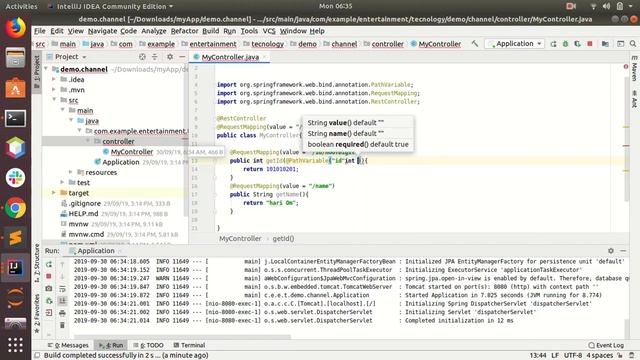Click getId() in the editor breadcrumb
Viewport: 640px width, 360px height.
[283, 238]
